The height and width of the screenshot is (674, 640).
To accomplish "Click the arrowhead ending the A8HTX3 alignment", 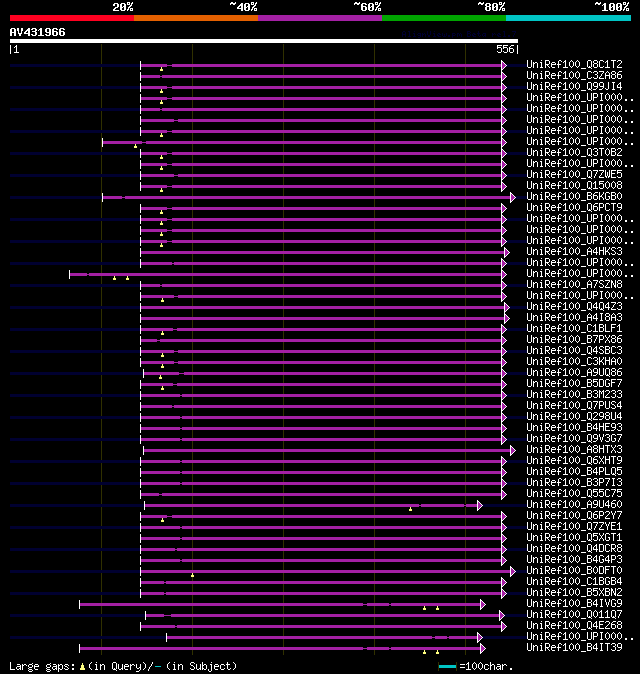I will (513, 450).
